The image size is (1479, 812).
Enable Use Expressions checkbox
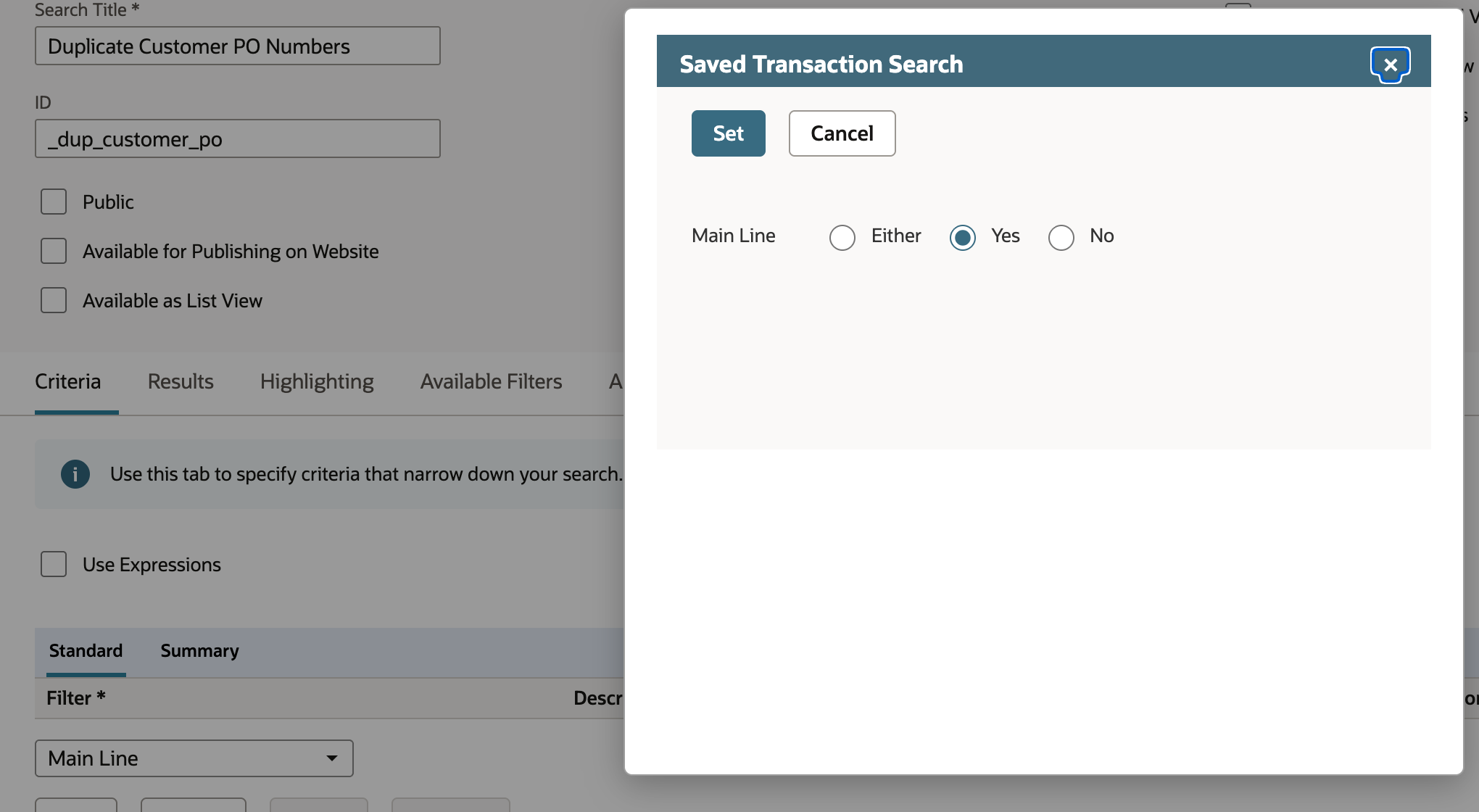click(54, 564)
